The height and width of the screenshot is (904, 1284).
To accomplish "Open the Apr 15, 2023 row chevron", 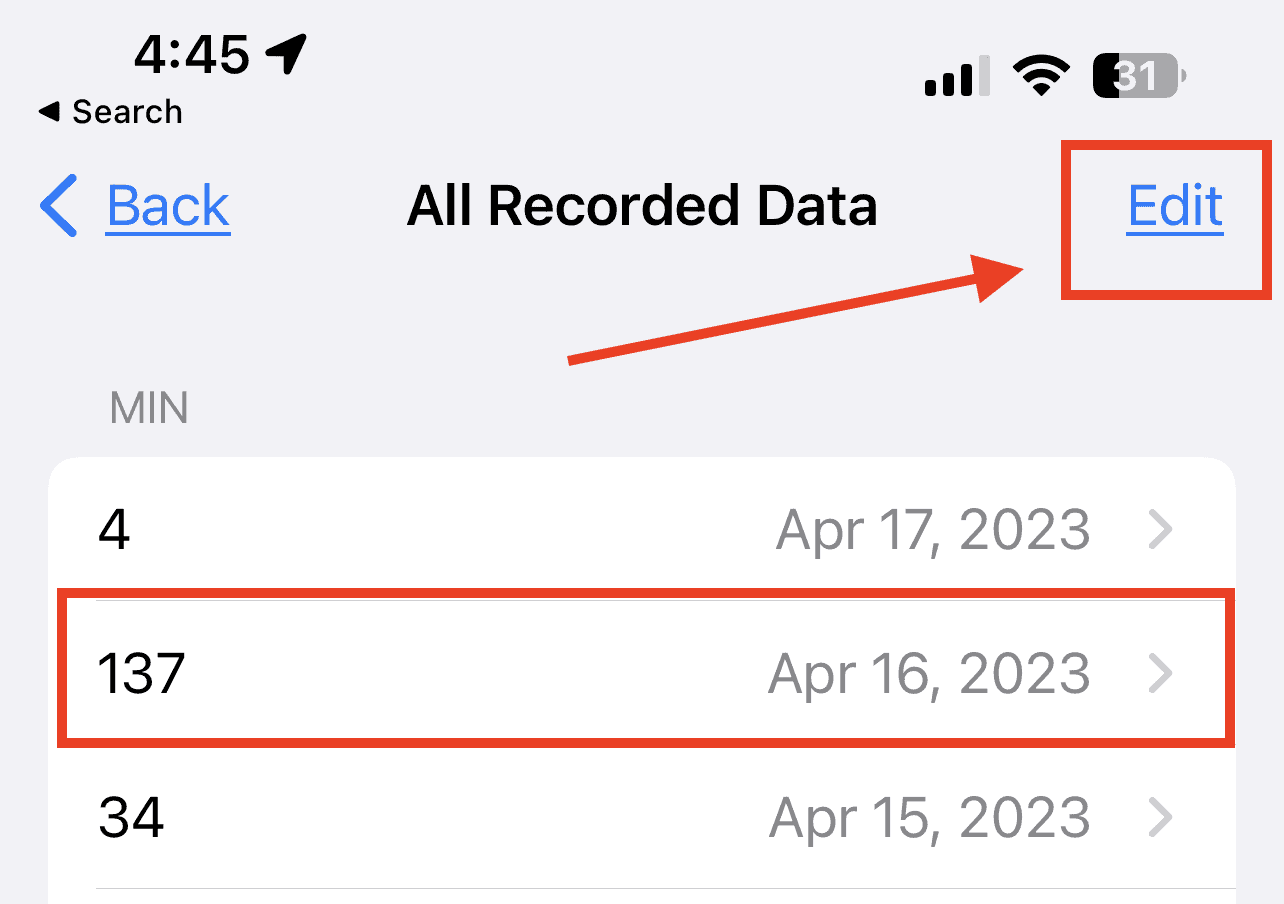I will tap(1160, 818).
